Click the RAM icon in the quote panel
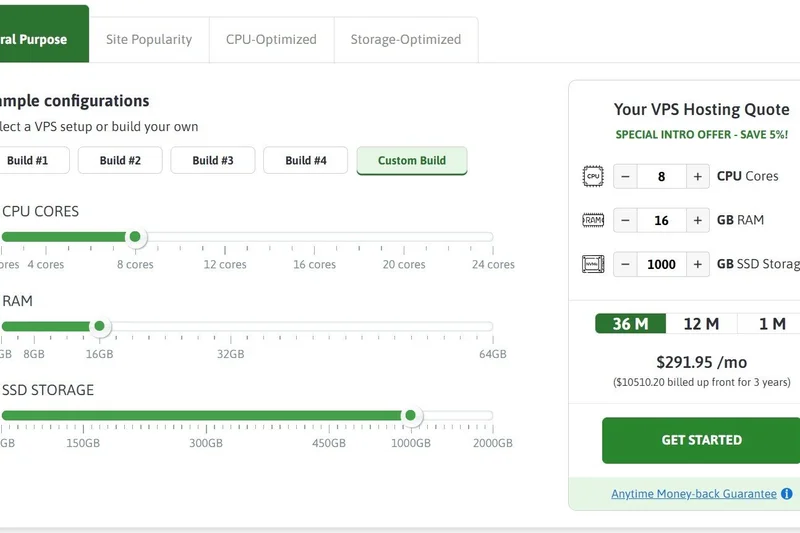 593,220
